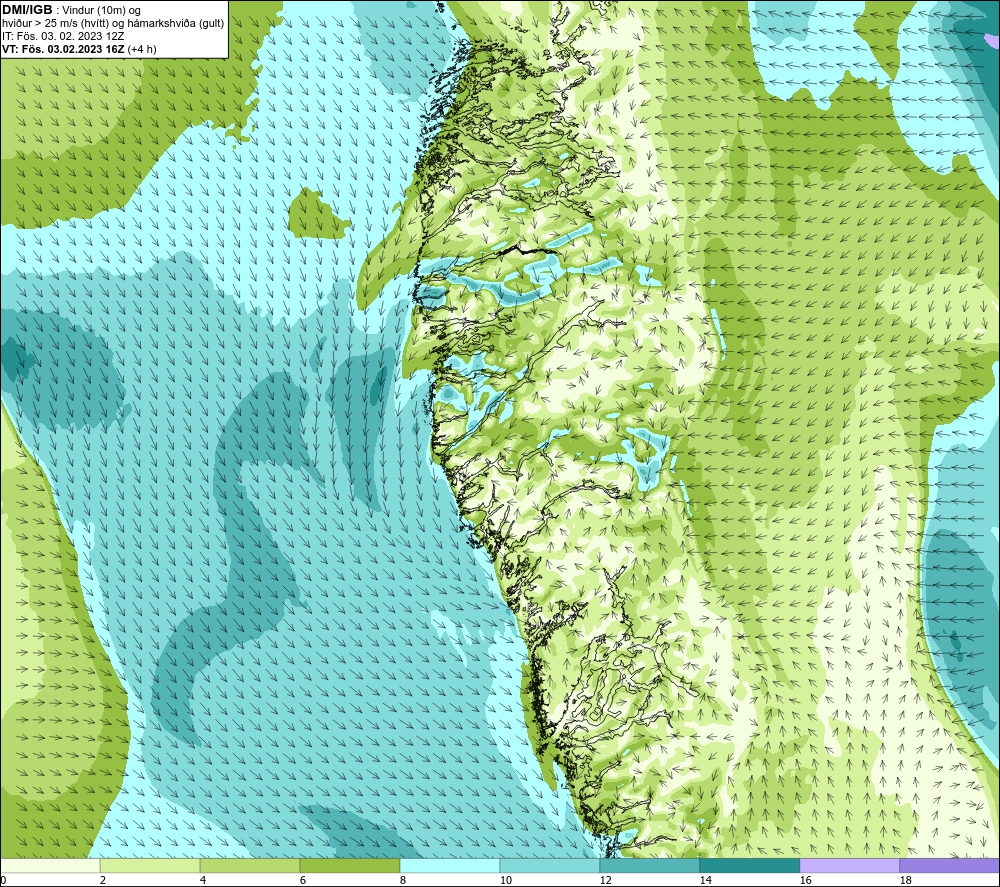
Task: Click the "12" label on the color scale
Action: pyautogui.click(x=605, y=881)
